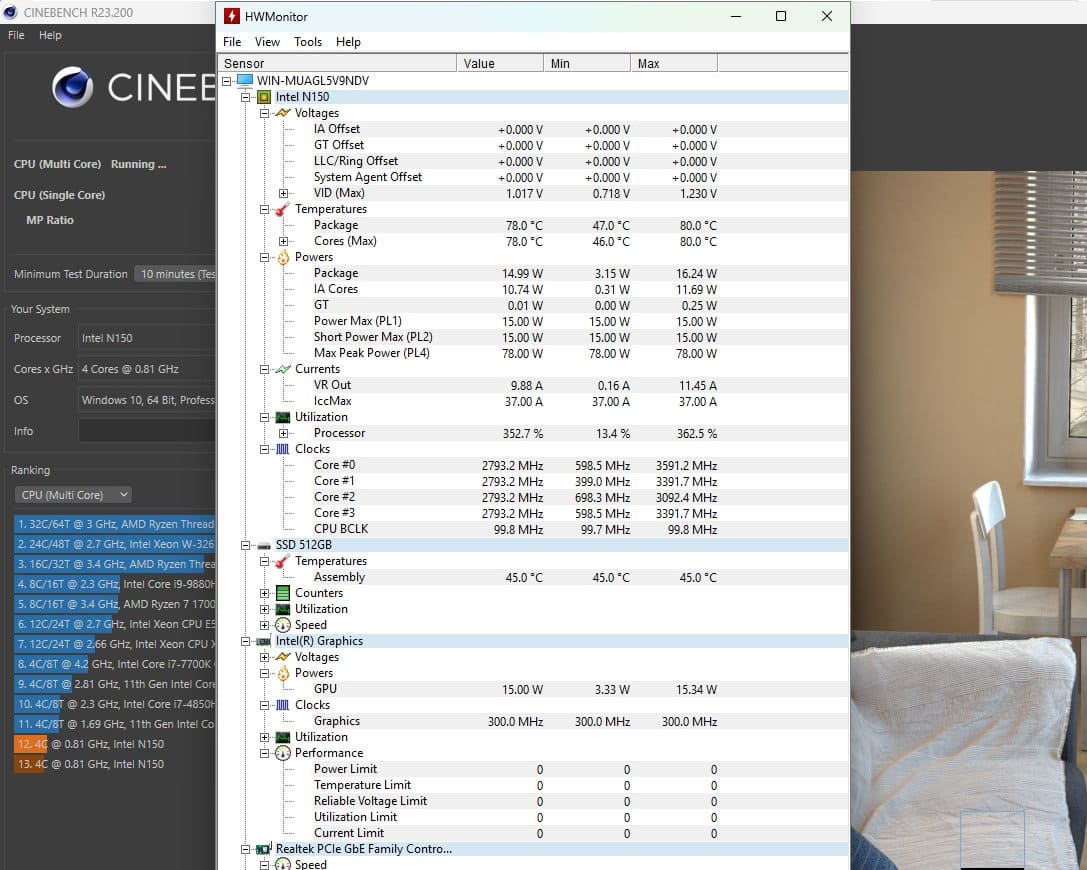This screenshot has width=1087, height=870.
Task: Click the flame icon under Intel(R) Graphics
Action: (283, 673)
